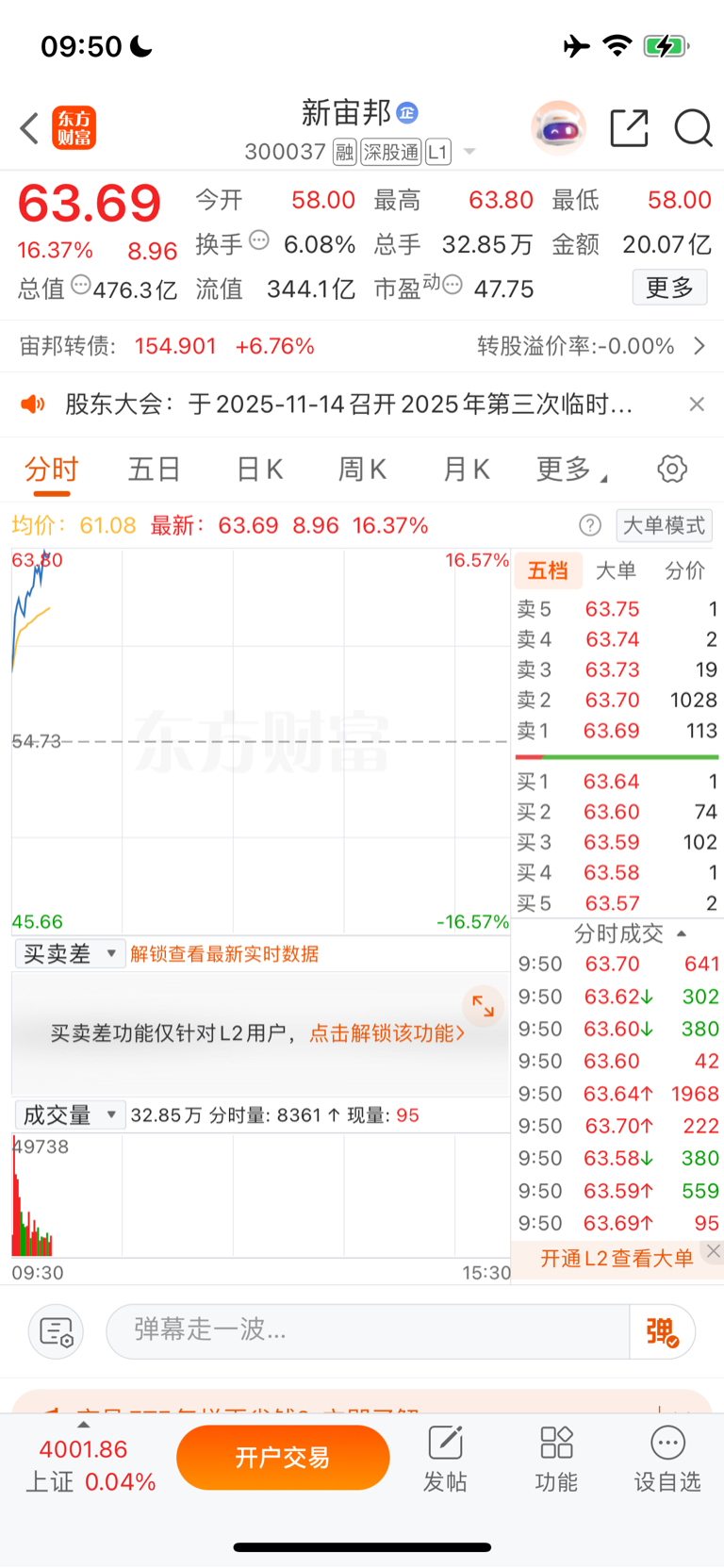Tap the announcement speaker icon

(x=33, y=404)
